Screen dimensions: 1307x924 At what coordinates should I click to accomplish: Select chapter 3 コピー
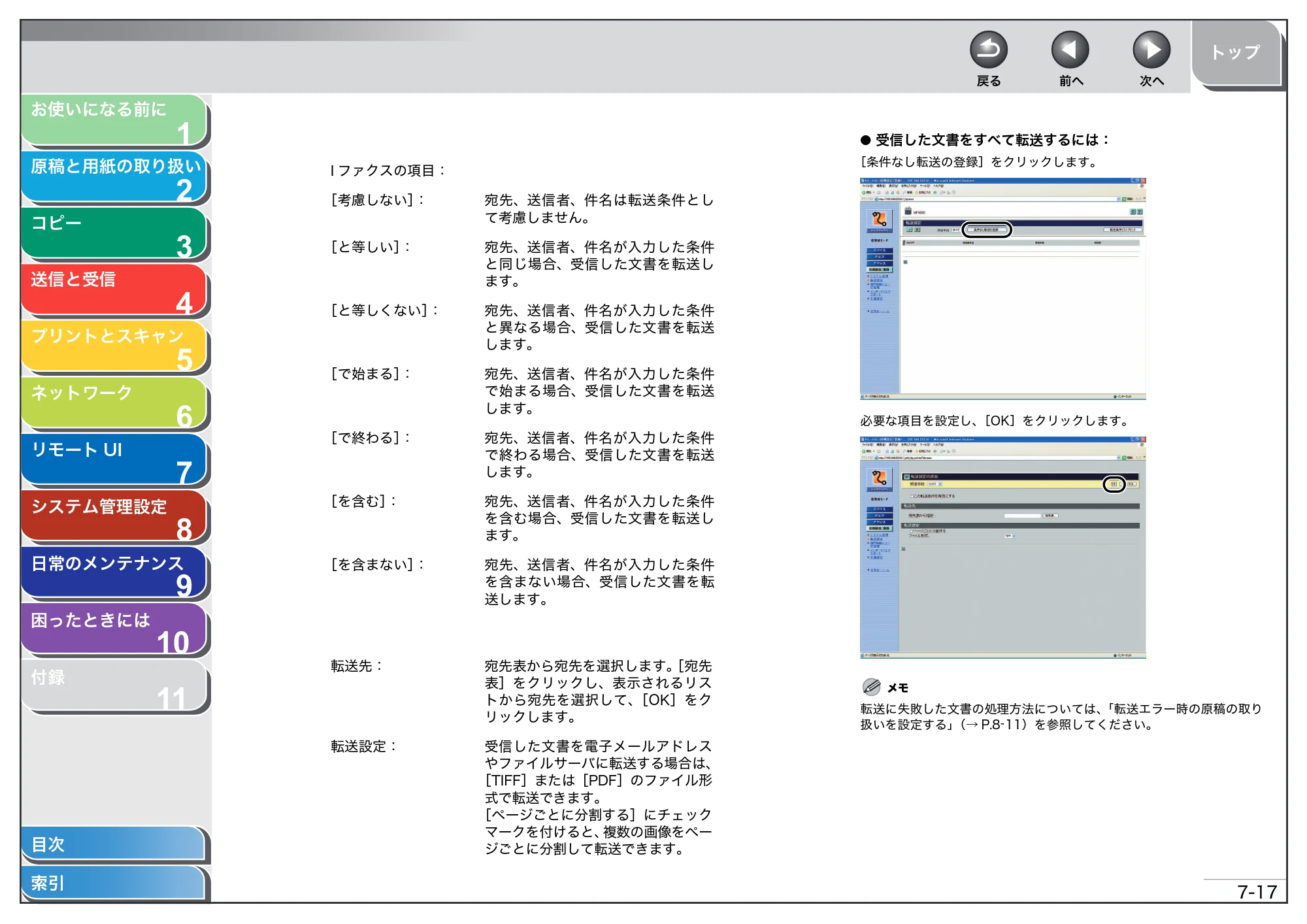click(114, 234)
